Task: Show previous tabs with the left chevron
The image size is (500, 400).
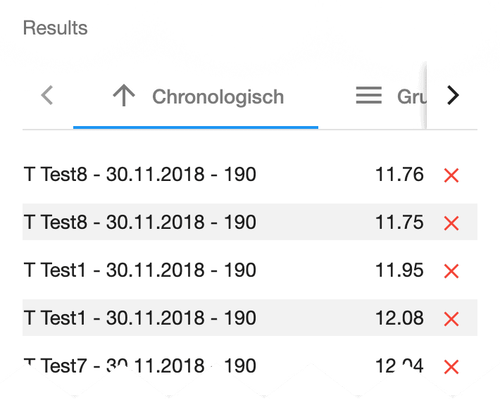Action: tap(47, 95)
